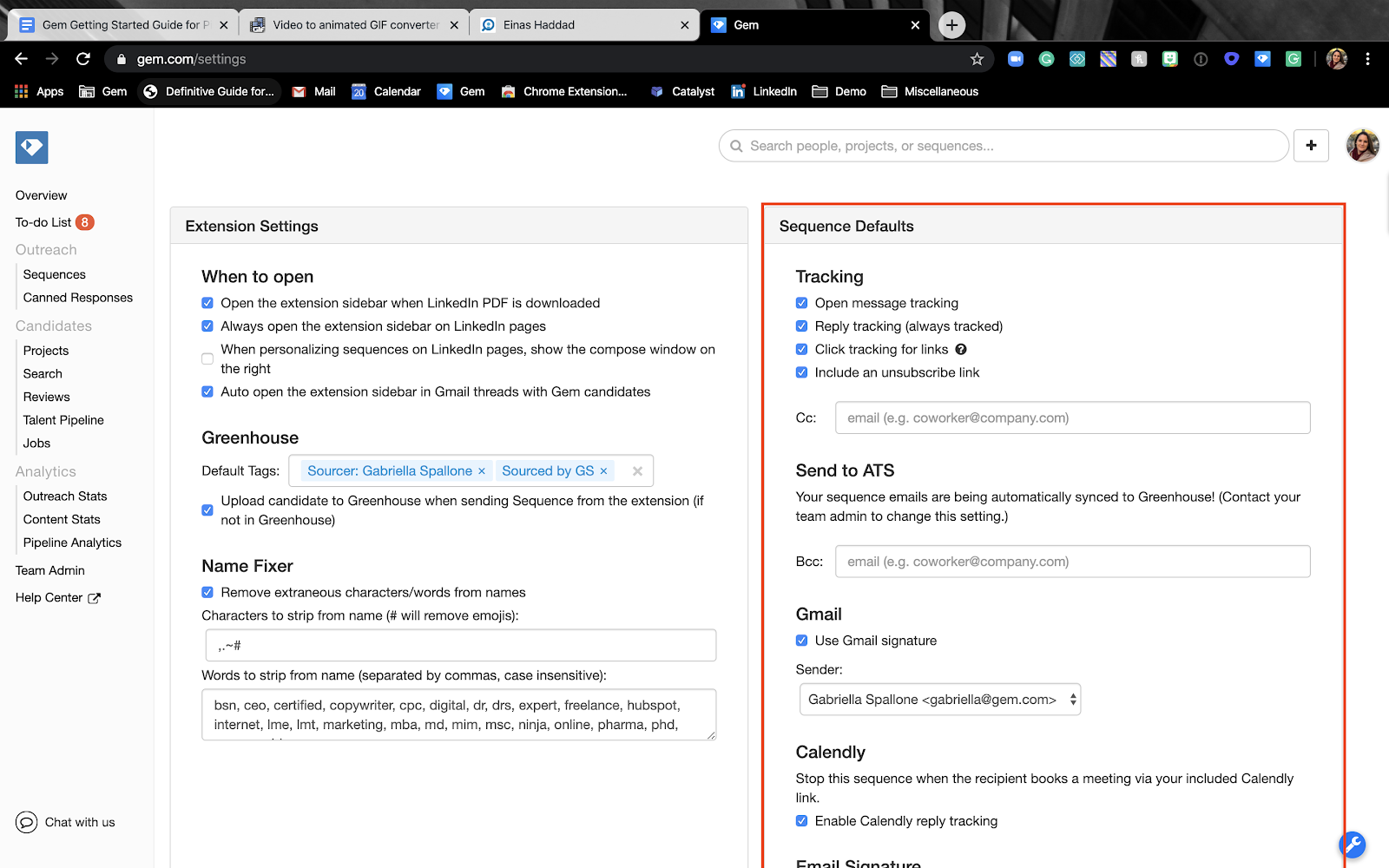1389x868 pixels.
Task: Open LinkedIn bookmark
Action: (x=764, y=91)
